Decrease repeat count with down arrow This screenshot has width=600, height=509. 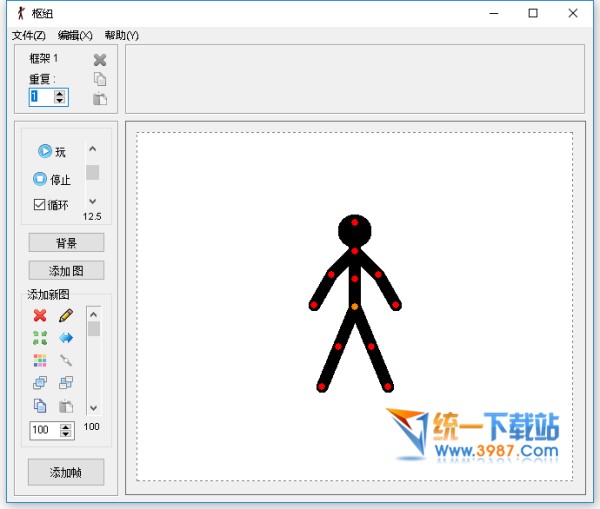point(59,100)
